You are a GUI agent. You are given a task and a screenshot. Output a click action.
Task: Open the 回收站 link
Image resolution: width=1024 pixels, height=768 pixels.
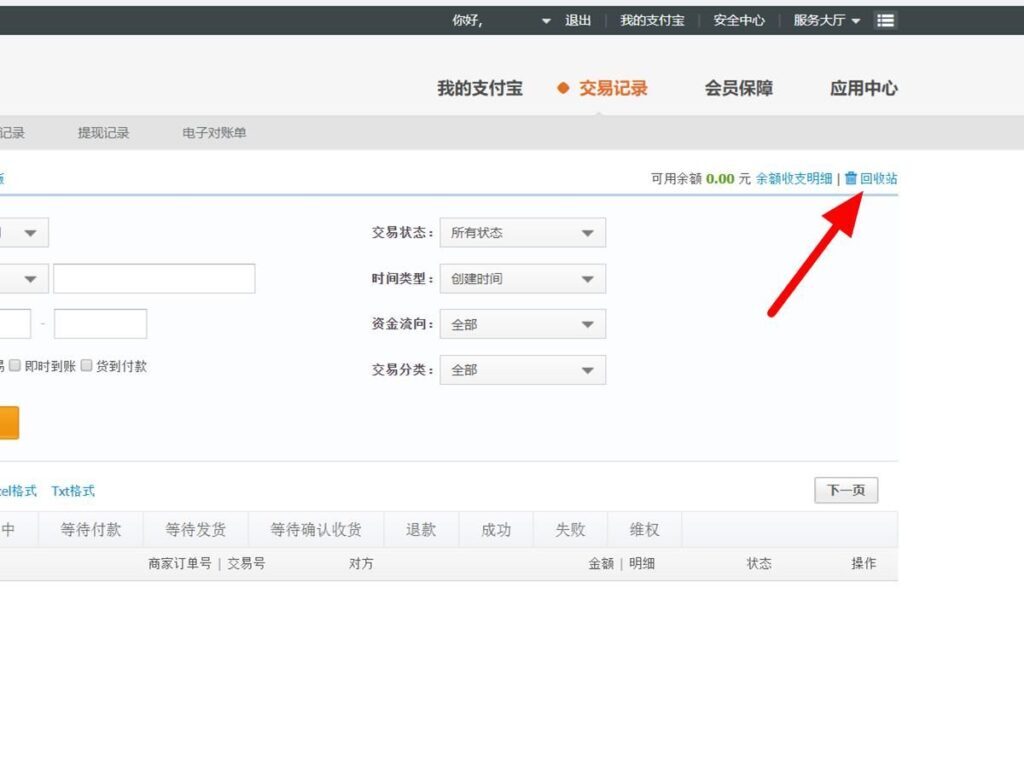tap(878, 178)
